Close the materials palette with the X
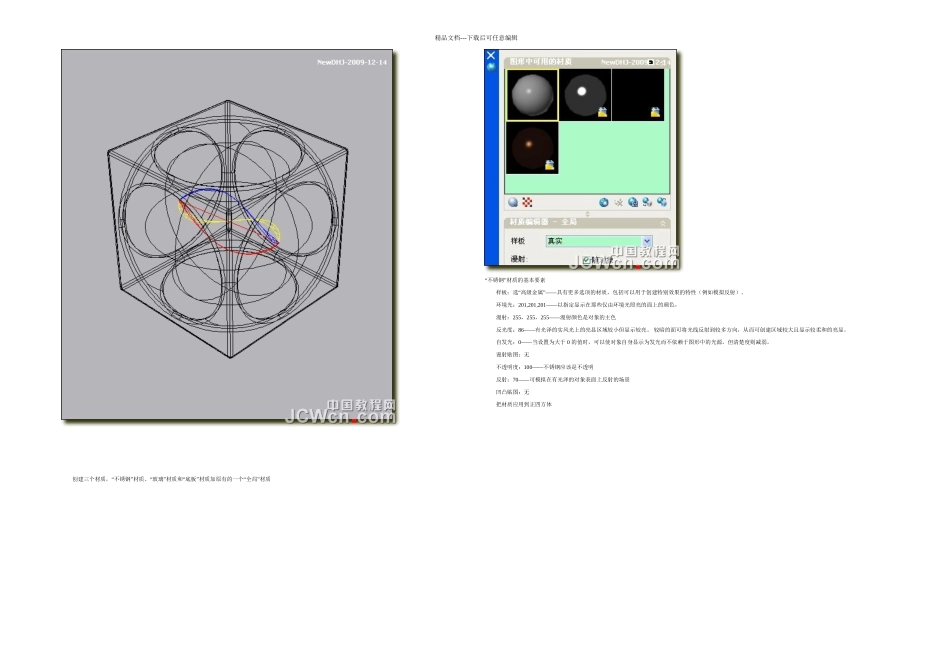The image size is (950, 672). coord(491,56)
